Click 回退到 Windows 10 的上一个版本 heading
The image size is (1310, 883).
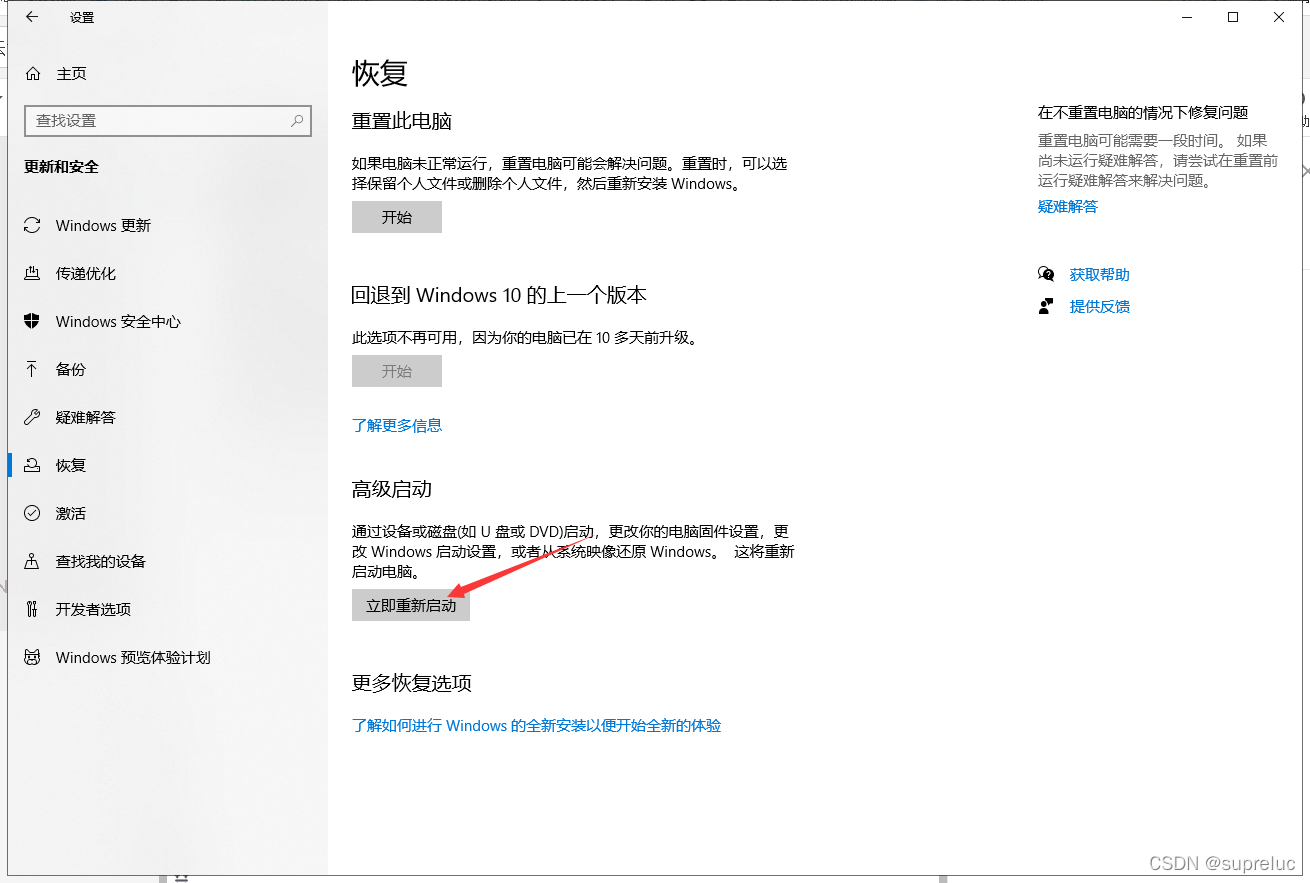coord(500,295)
